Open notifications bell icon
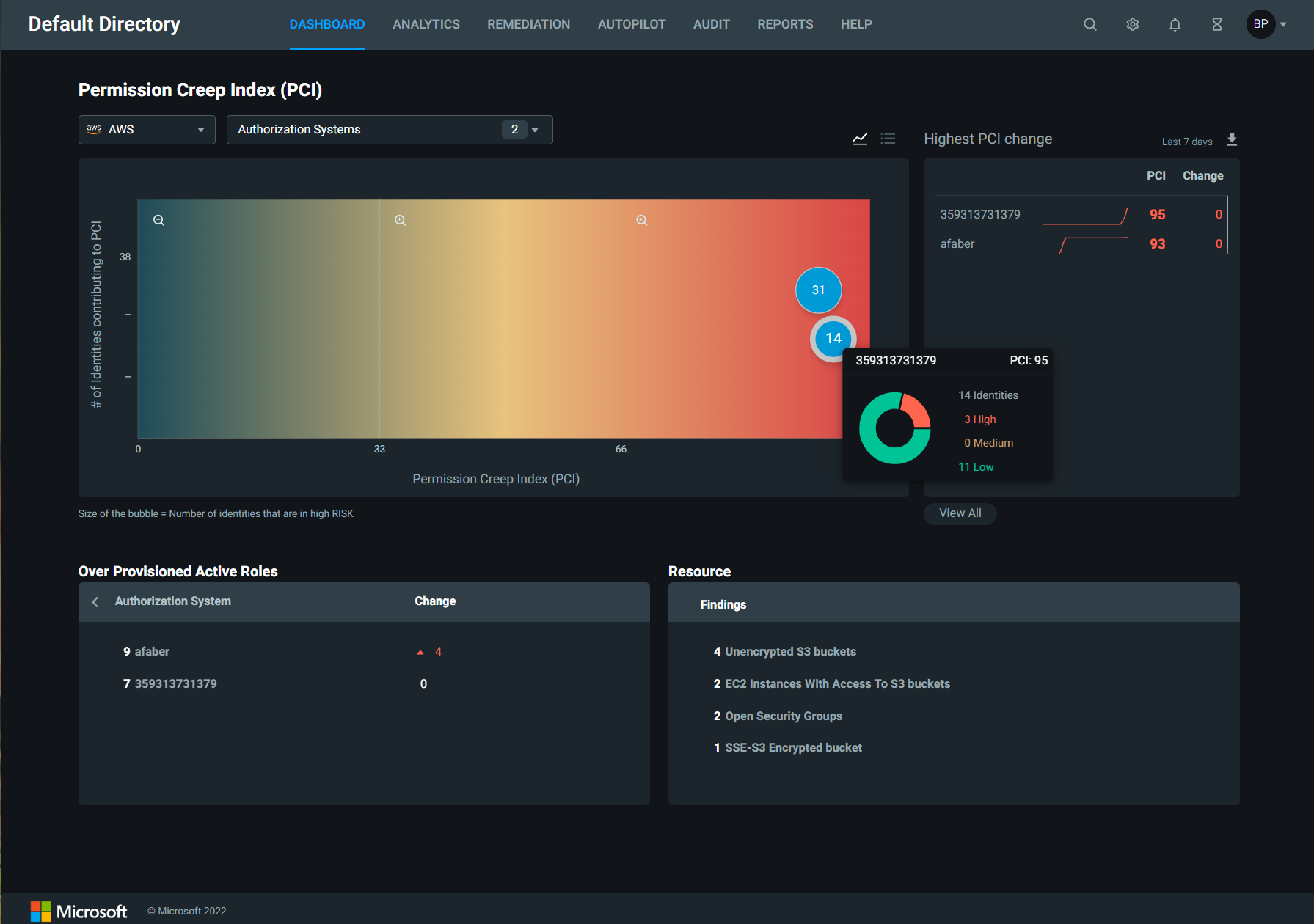This screenshot has height=924, width=1314. [x=1175, y=24]
